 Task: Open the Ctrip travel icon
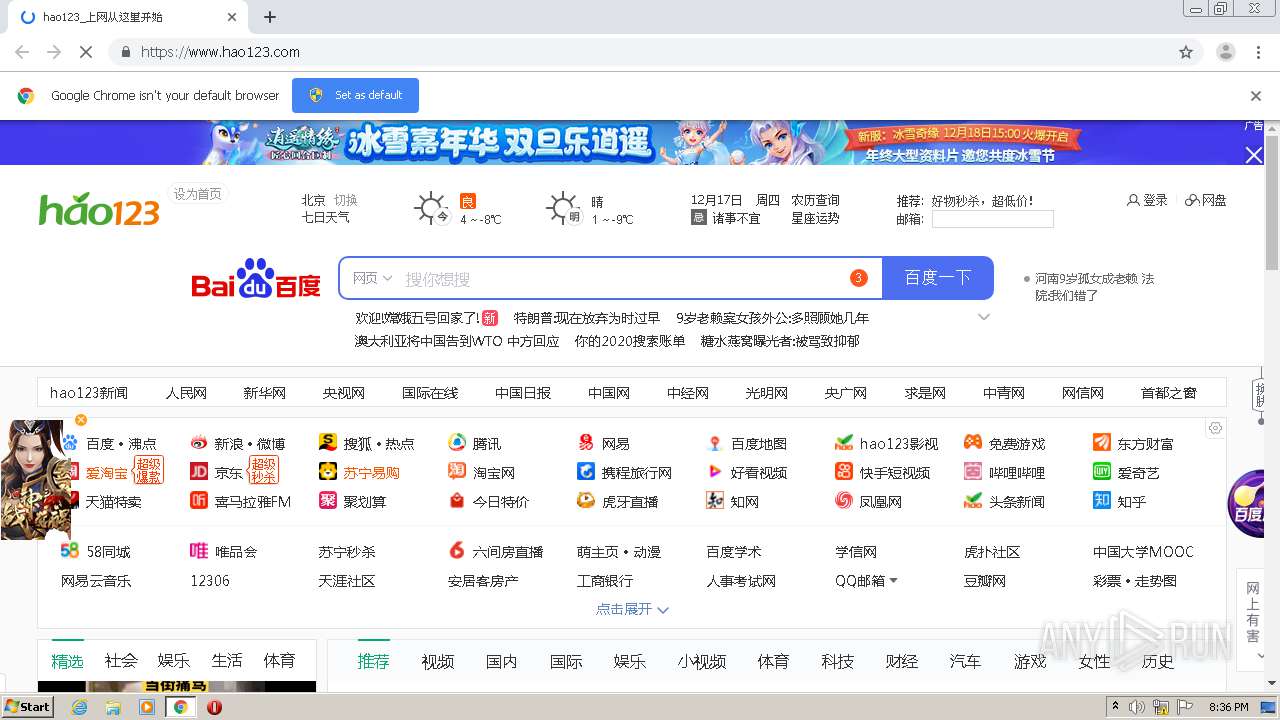click(586, 472)
